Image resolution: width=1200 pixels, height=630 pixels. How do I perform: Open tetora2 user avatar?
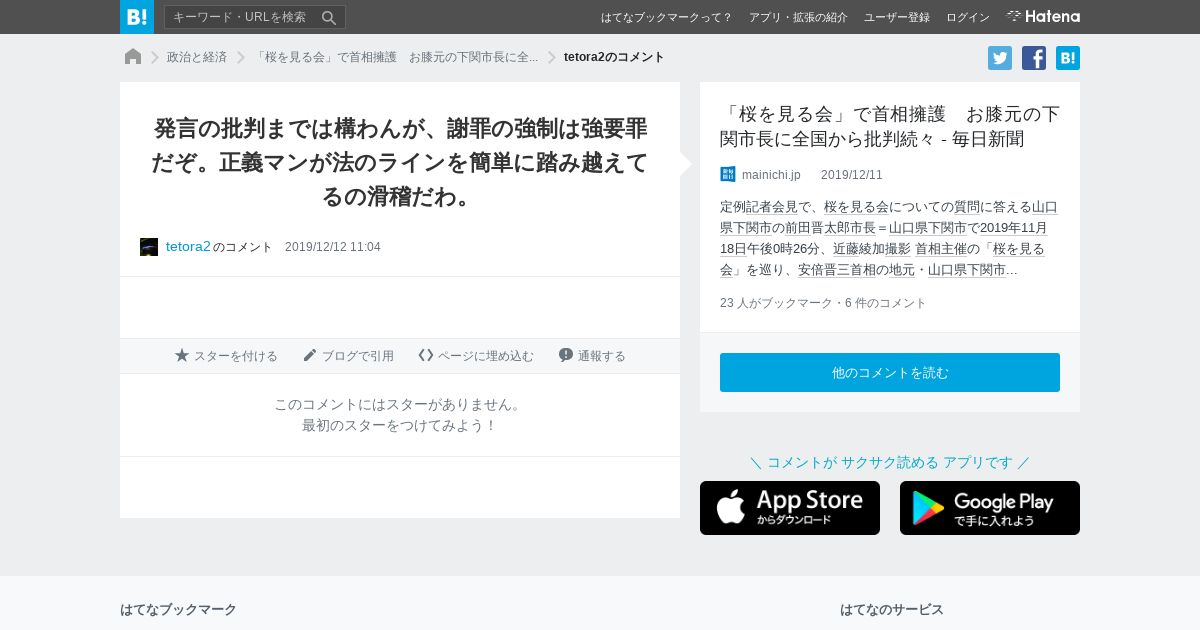pos(149,247)
